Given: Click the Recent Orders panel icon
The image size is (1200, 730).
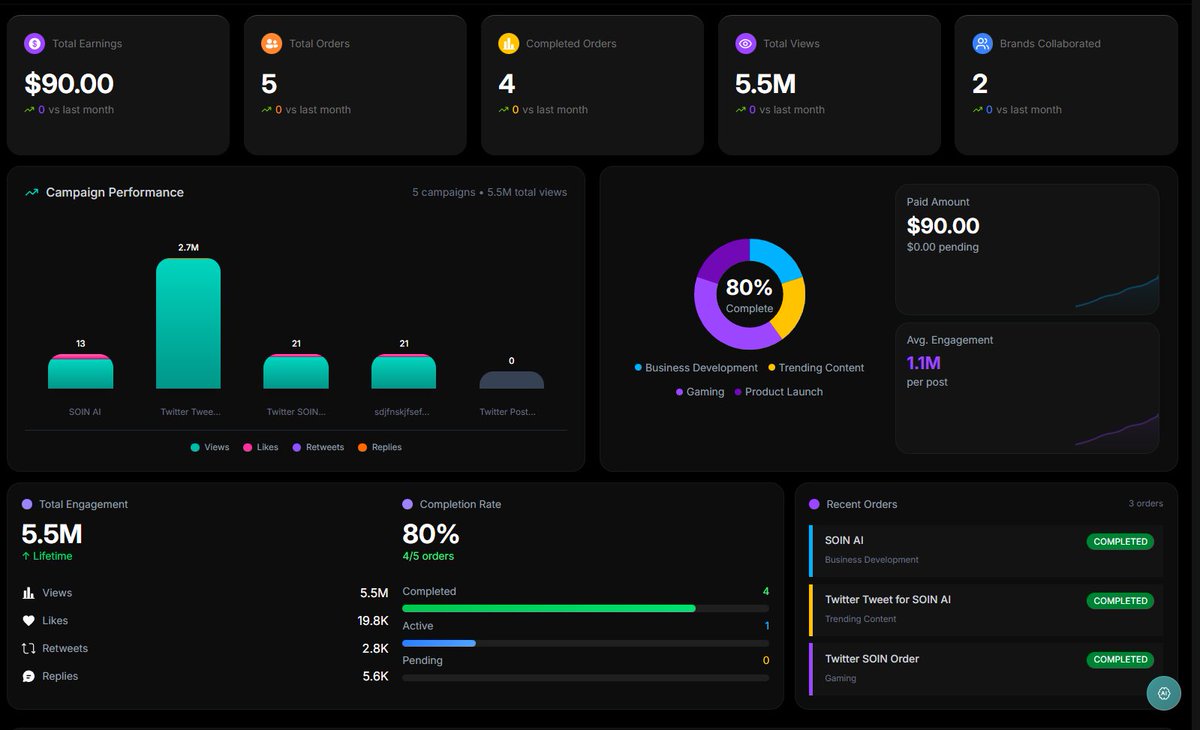Looking at the screenshot, I should pos(812,504).
